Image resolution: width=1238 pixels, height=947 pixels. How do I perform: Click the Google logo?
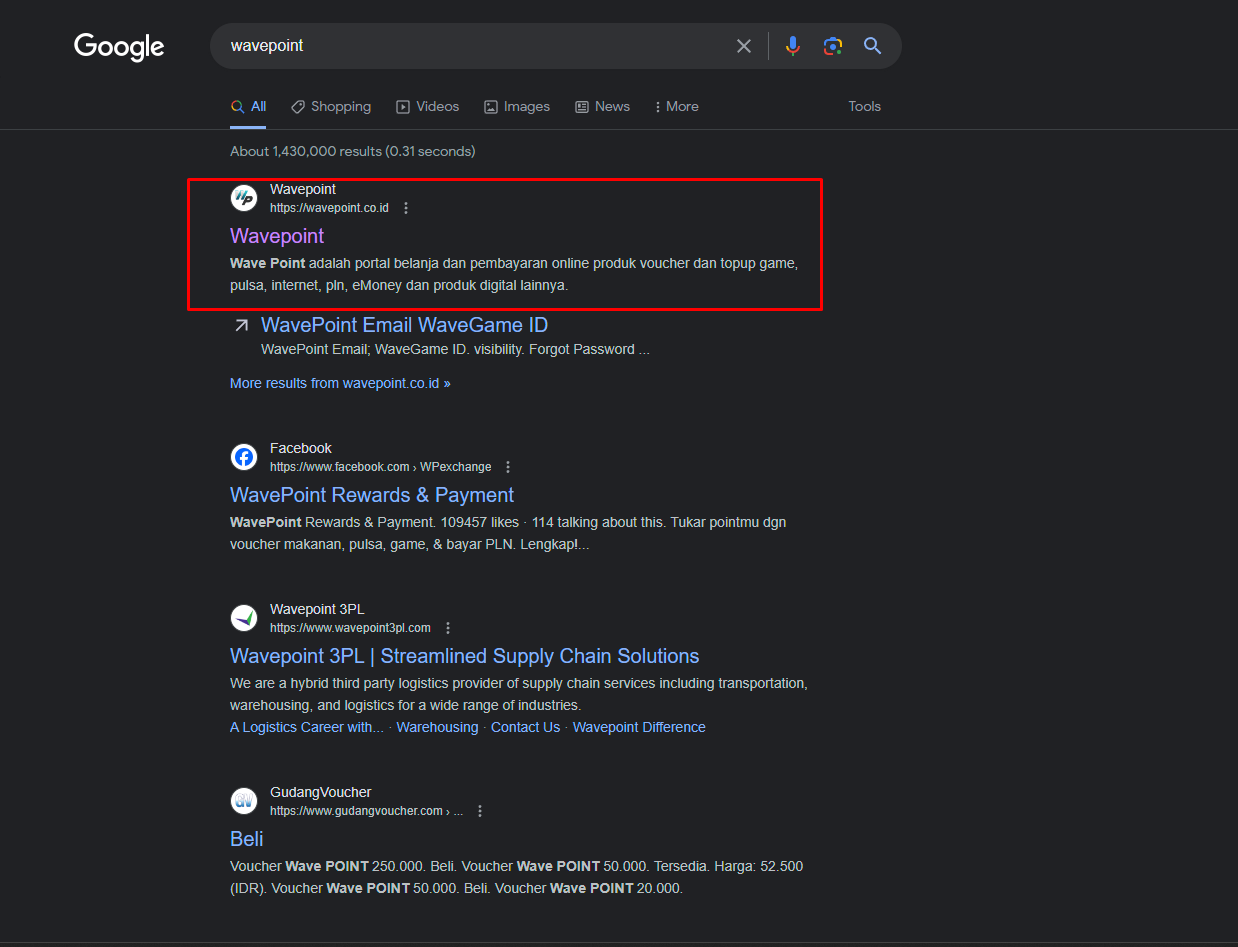(x=119, y=47)
